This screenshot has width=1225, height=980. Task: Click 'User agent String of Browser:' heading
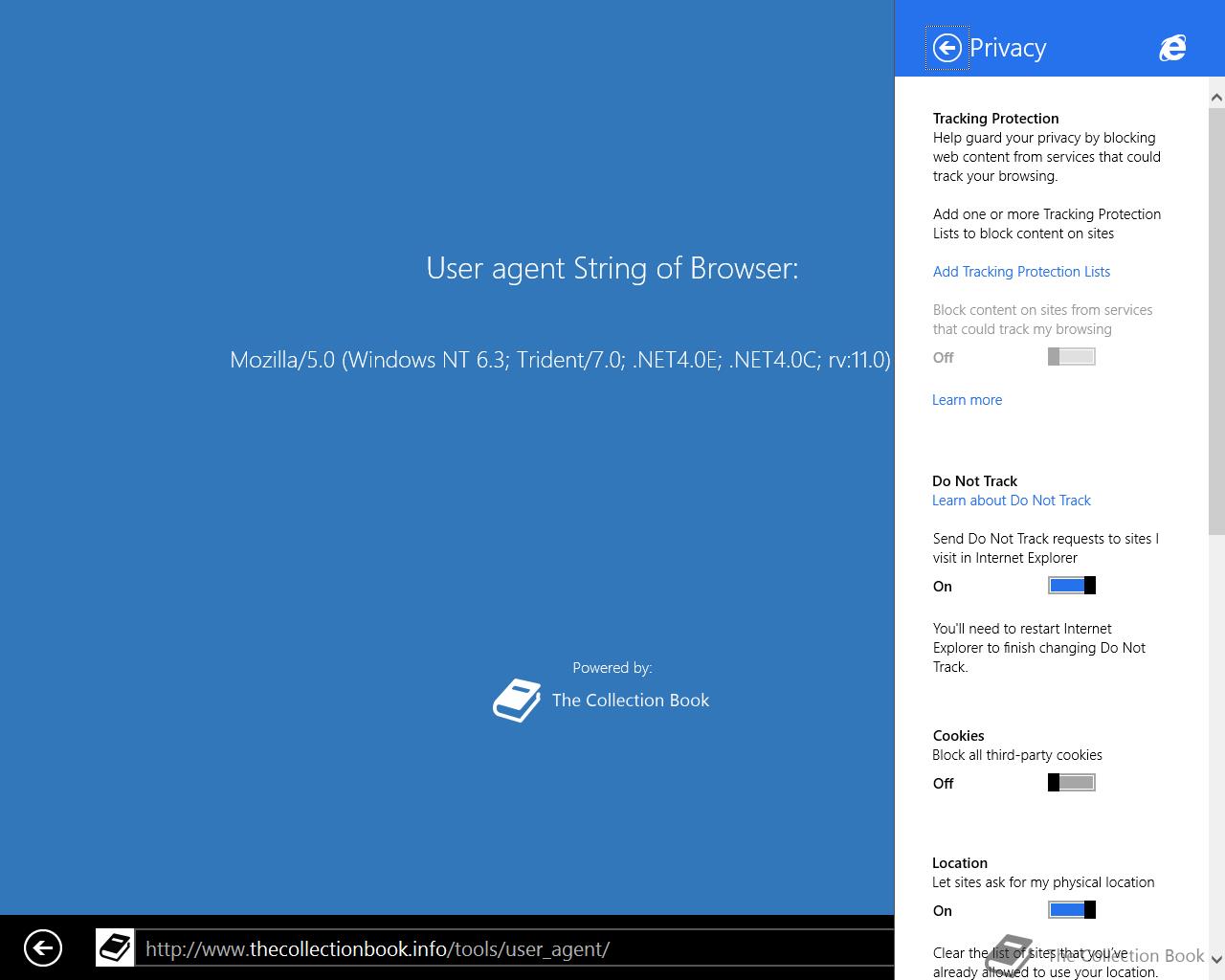612,268
